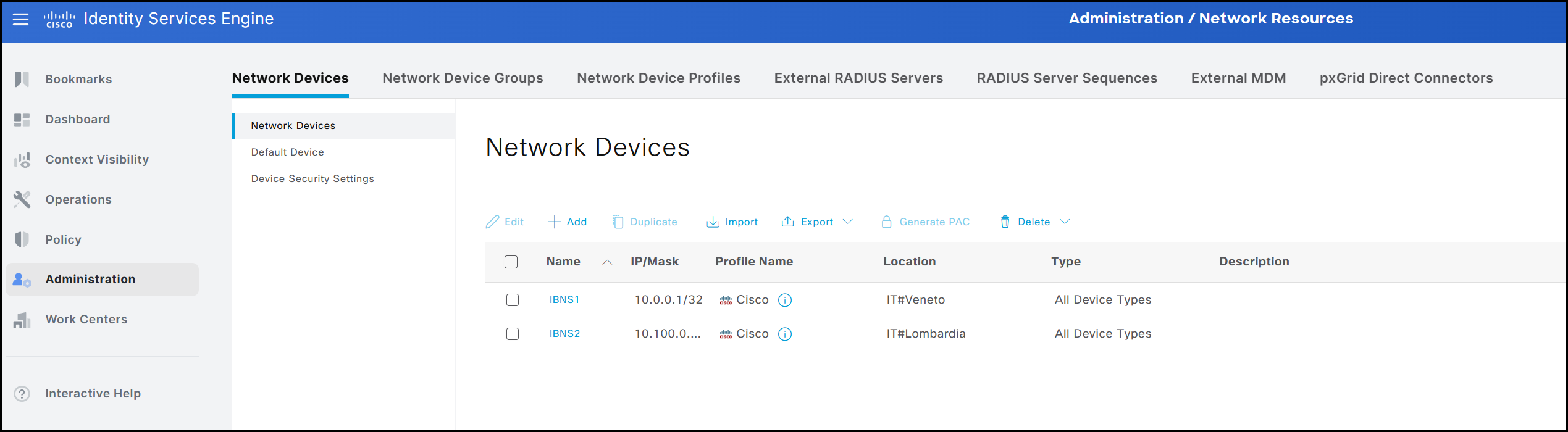Image resolution: width=1568 pixels, height=432 pixels.
Task: Add a new network device
Action: (x=568, y=222)
